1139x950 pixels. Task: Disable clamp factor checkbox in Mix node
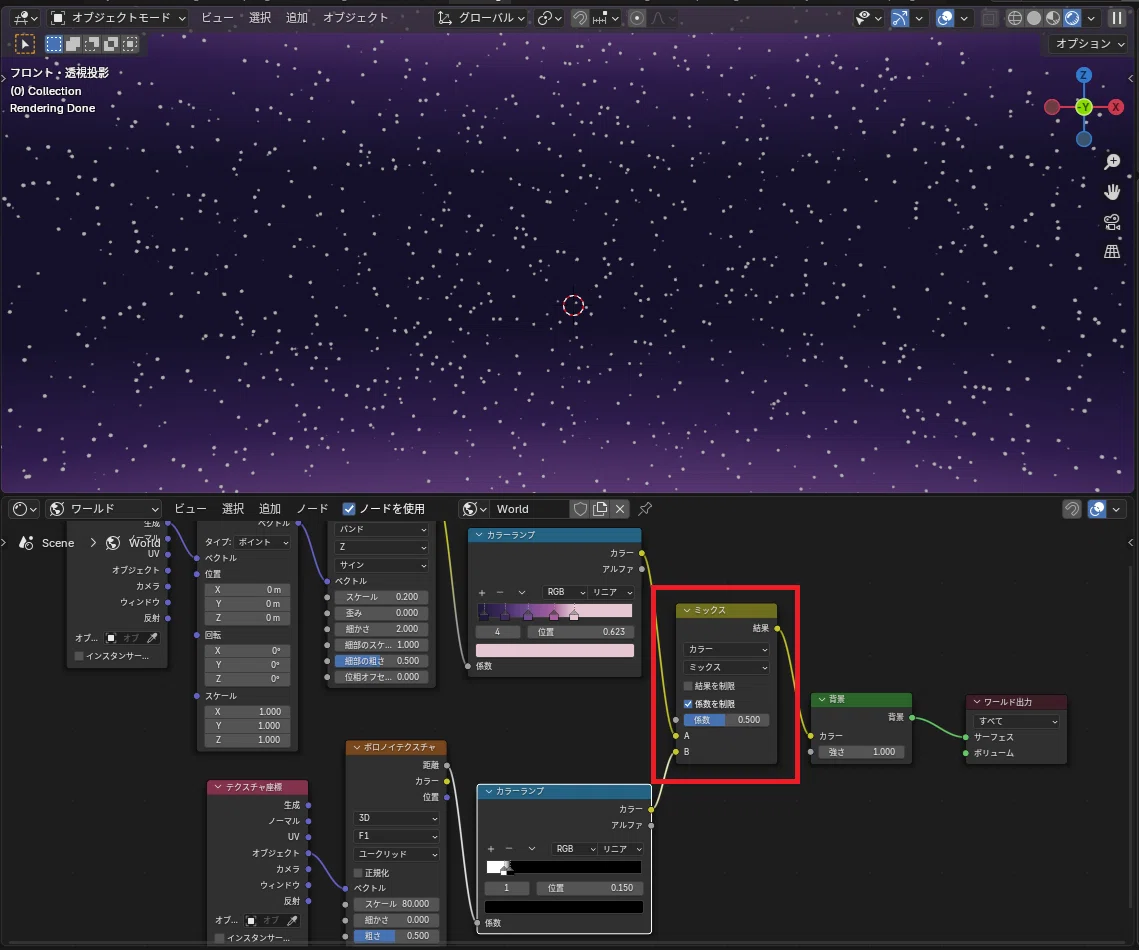click(688, 704)
